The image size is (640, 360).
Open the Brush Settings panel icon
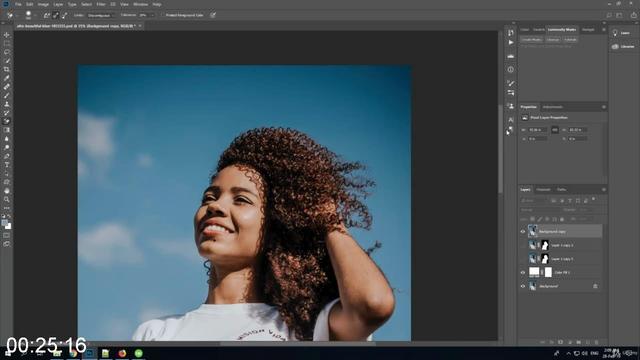click(x=511, y=83)
